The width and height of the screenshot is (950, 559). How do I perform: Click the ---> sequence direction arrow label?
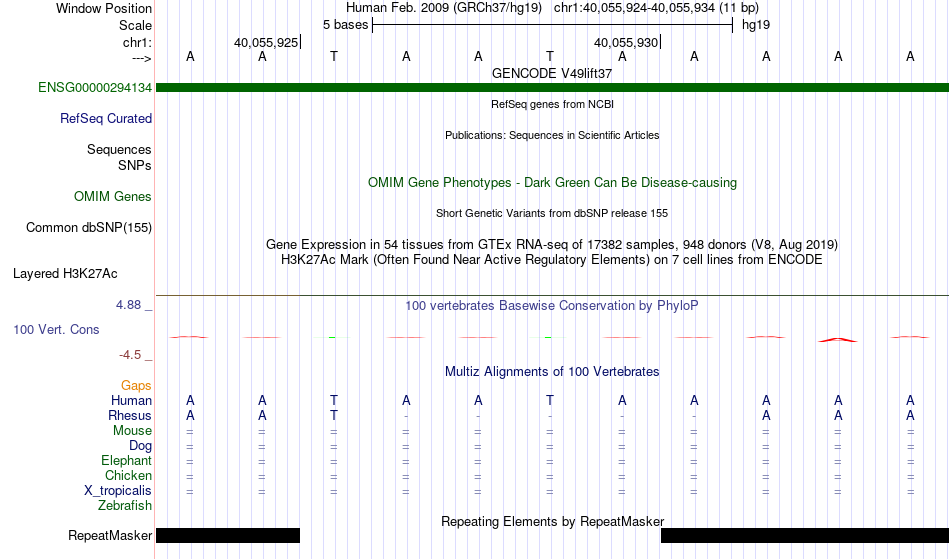pos(141,58)
